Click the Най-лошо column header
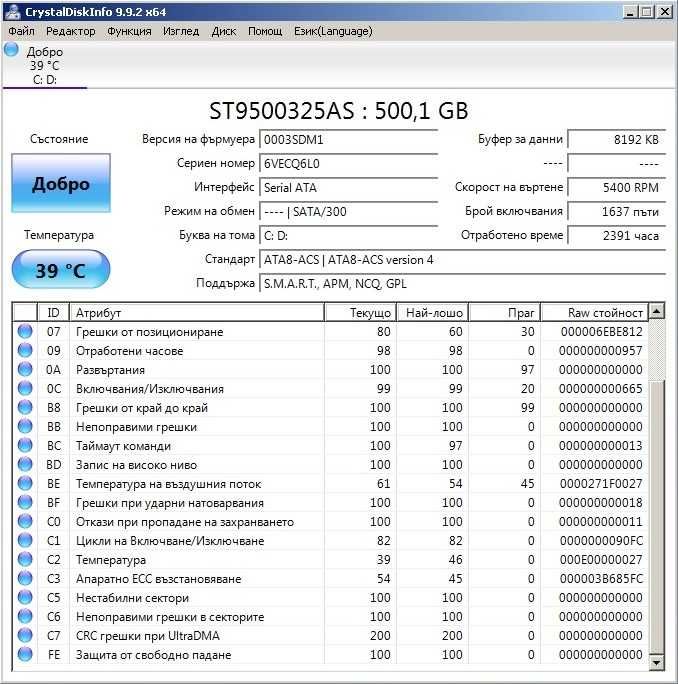Viewport: 678px width, 684px height. point(432,312)
